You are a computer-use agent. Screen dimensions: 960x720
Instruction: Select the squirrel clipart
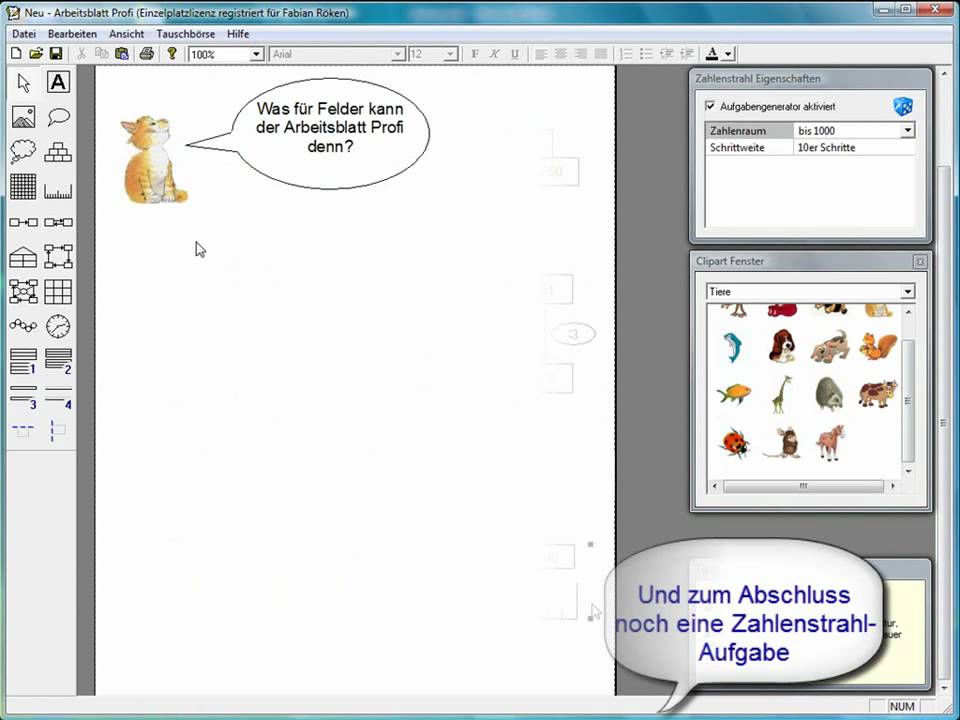[878, 347]
